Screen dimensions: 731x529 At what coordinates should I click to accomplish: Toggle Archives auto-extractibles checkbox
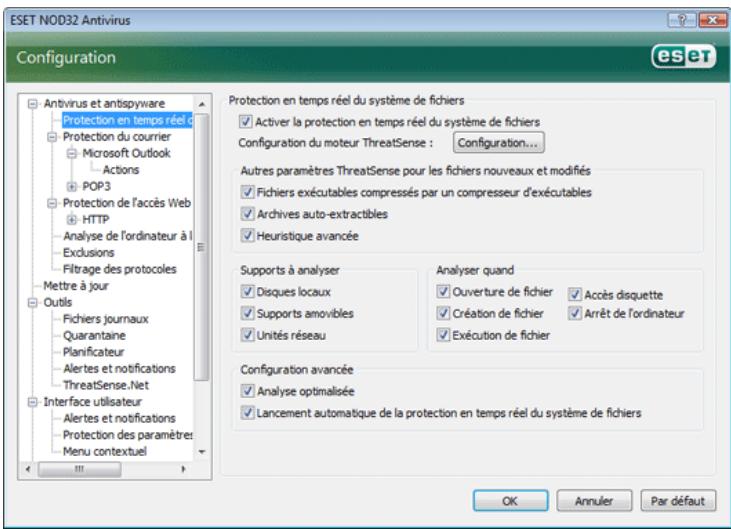click(x=248, y=214)
